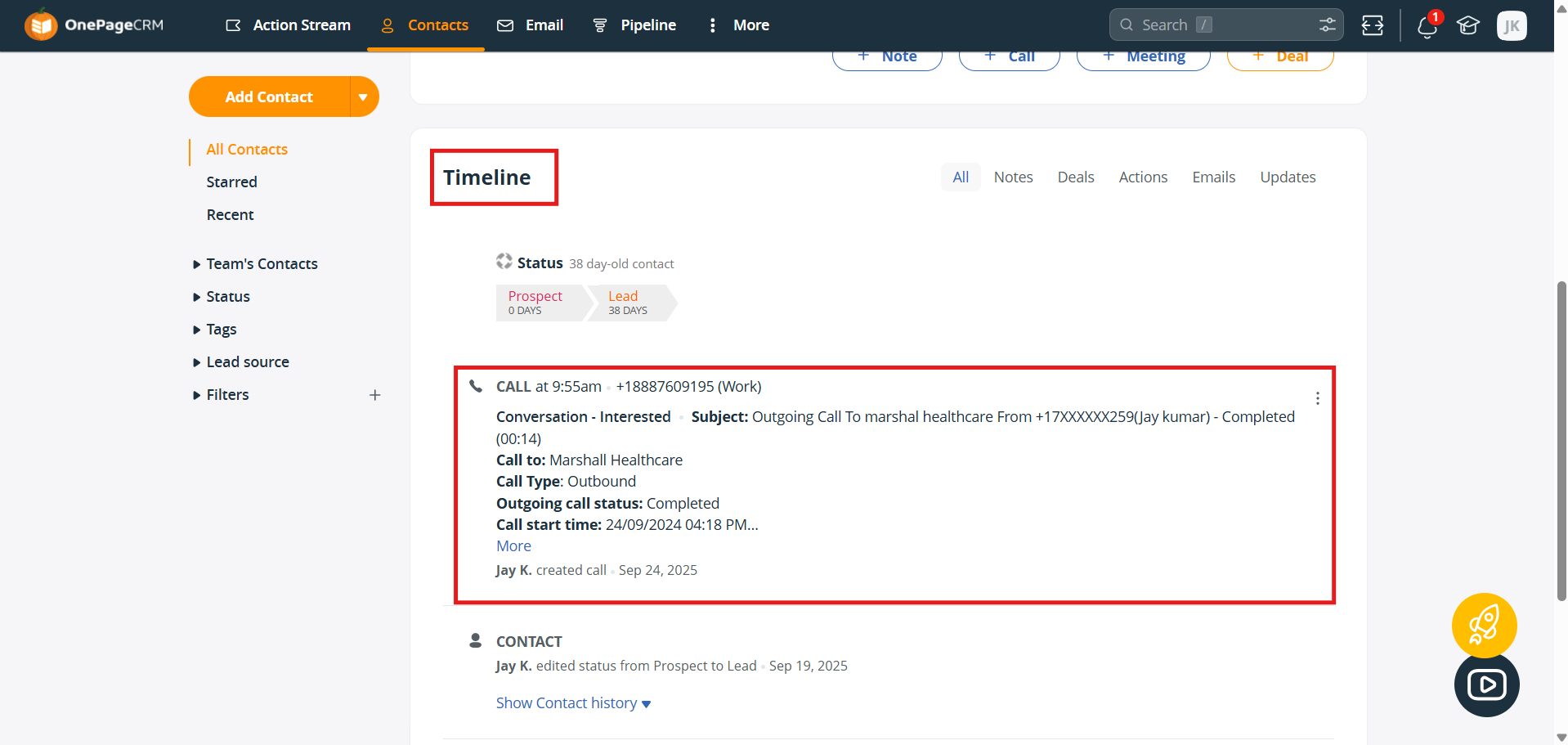Screen dimensions: 1568x745
Task: Expand Status filter in sidebar
Action: (x=221, y=297)
